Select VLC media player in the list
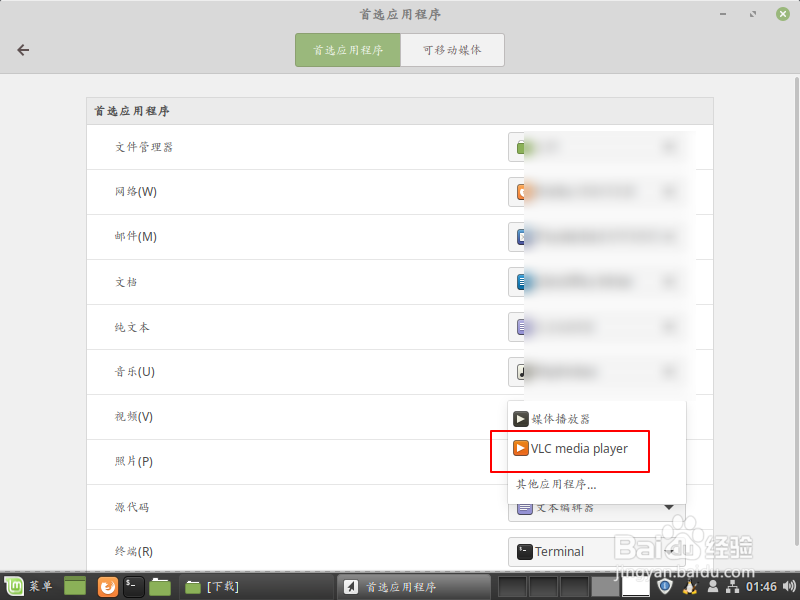Screen dimensions: 800x600 596,448
